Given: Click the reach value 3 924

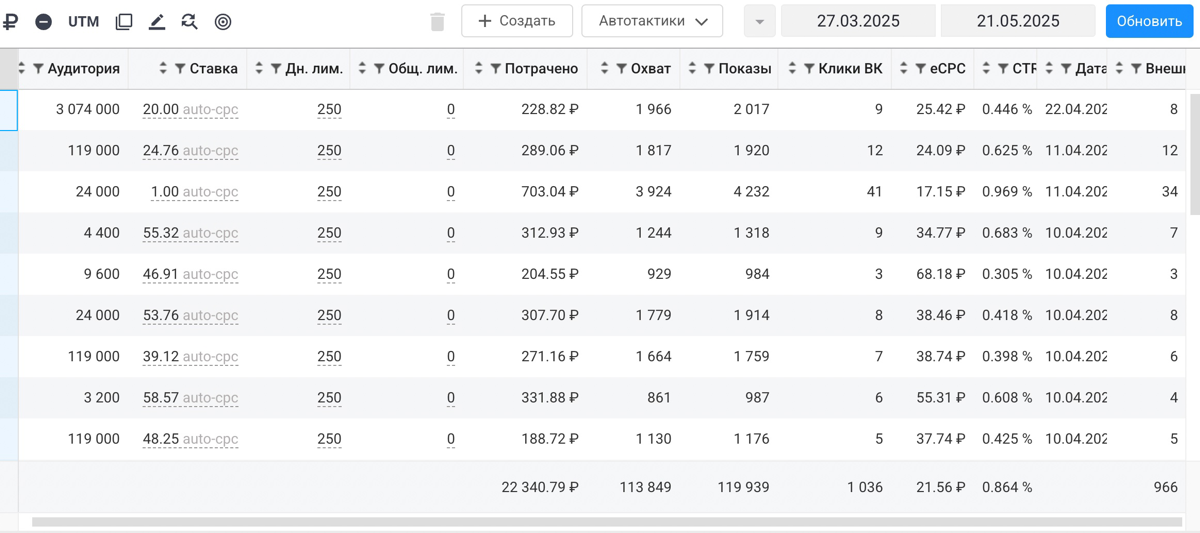Looking at the screenshot, I should 654,192.
